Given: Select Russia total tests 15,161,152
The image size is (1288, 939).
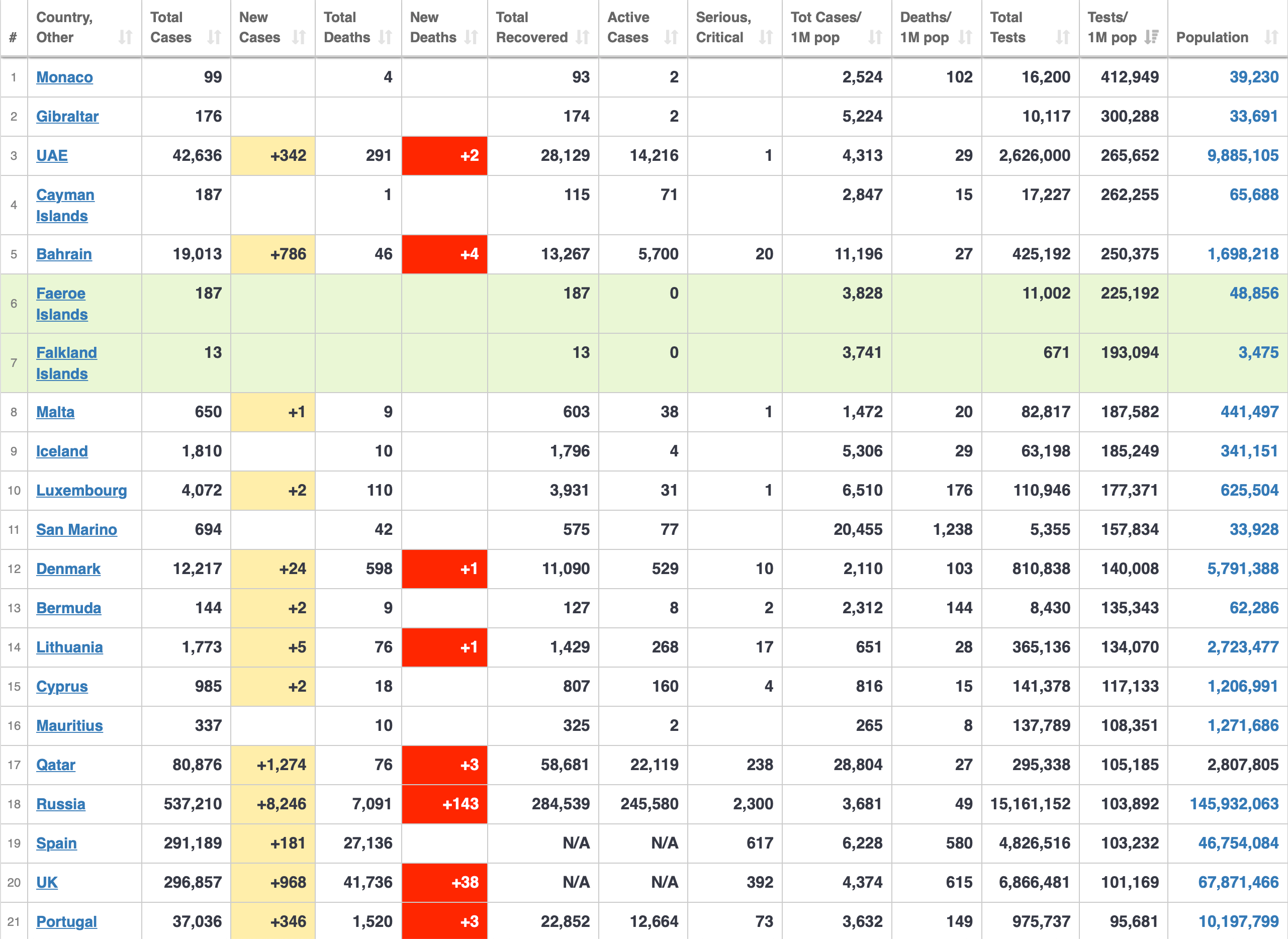Looking at the screenshot, I should pyautogui.click(x=1030, y=804).
